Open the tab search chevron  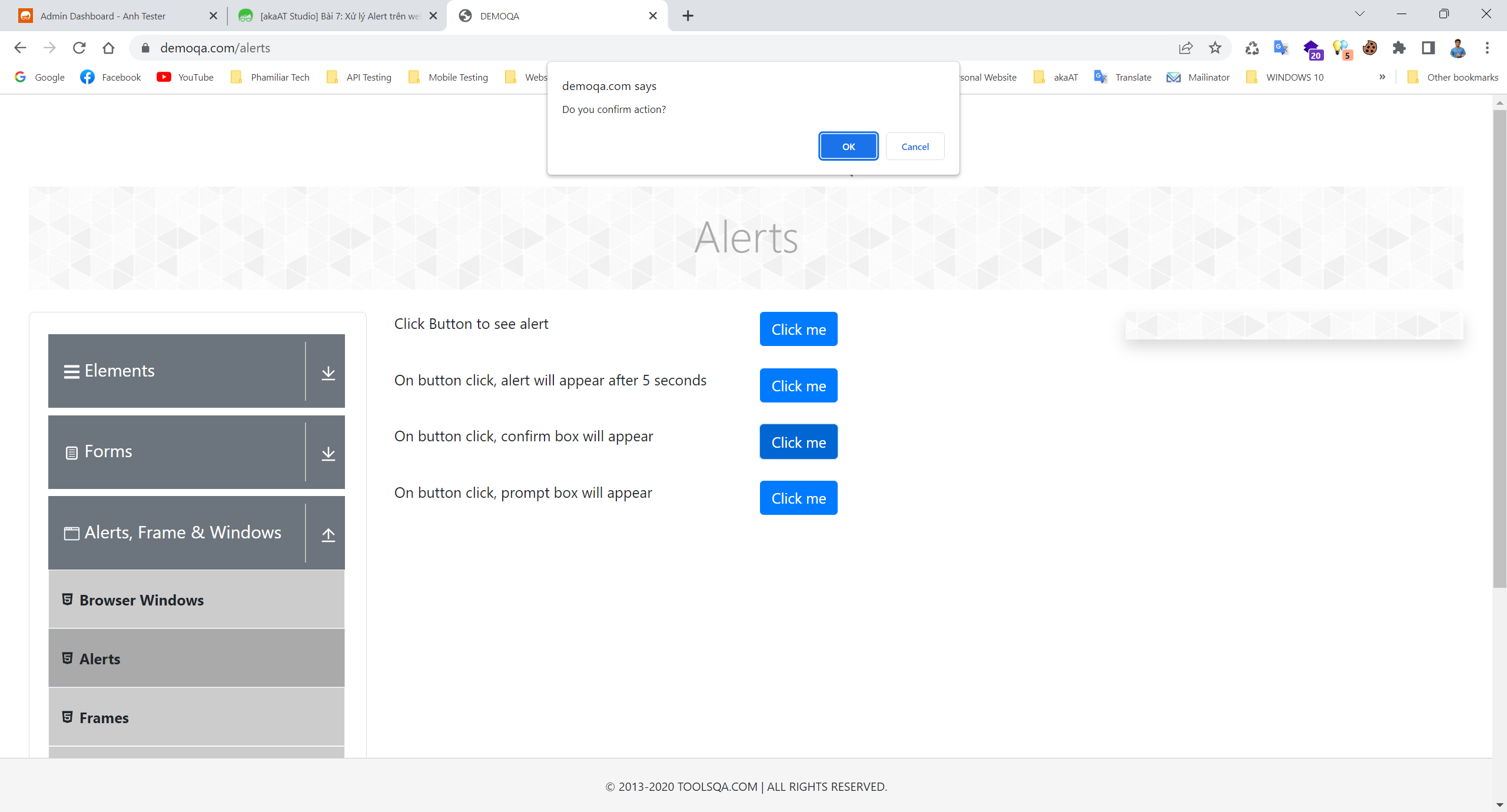(x=1360, y=14)
